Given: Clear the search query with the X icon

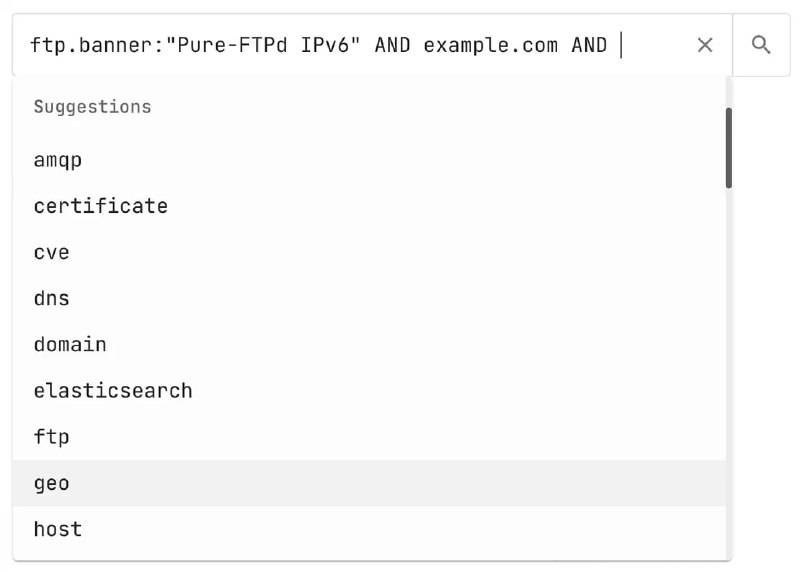Looking at the screenshot, I should pyautogui.click(x=705, y=45).
